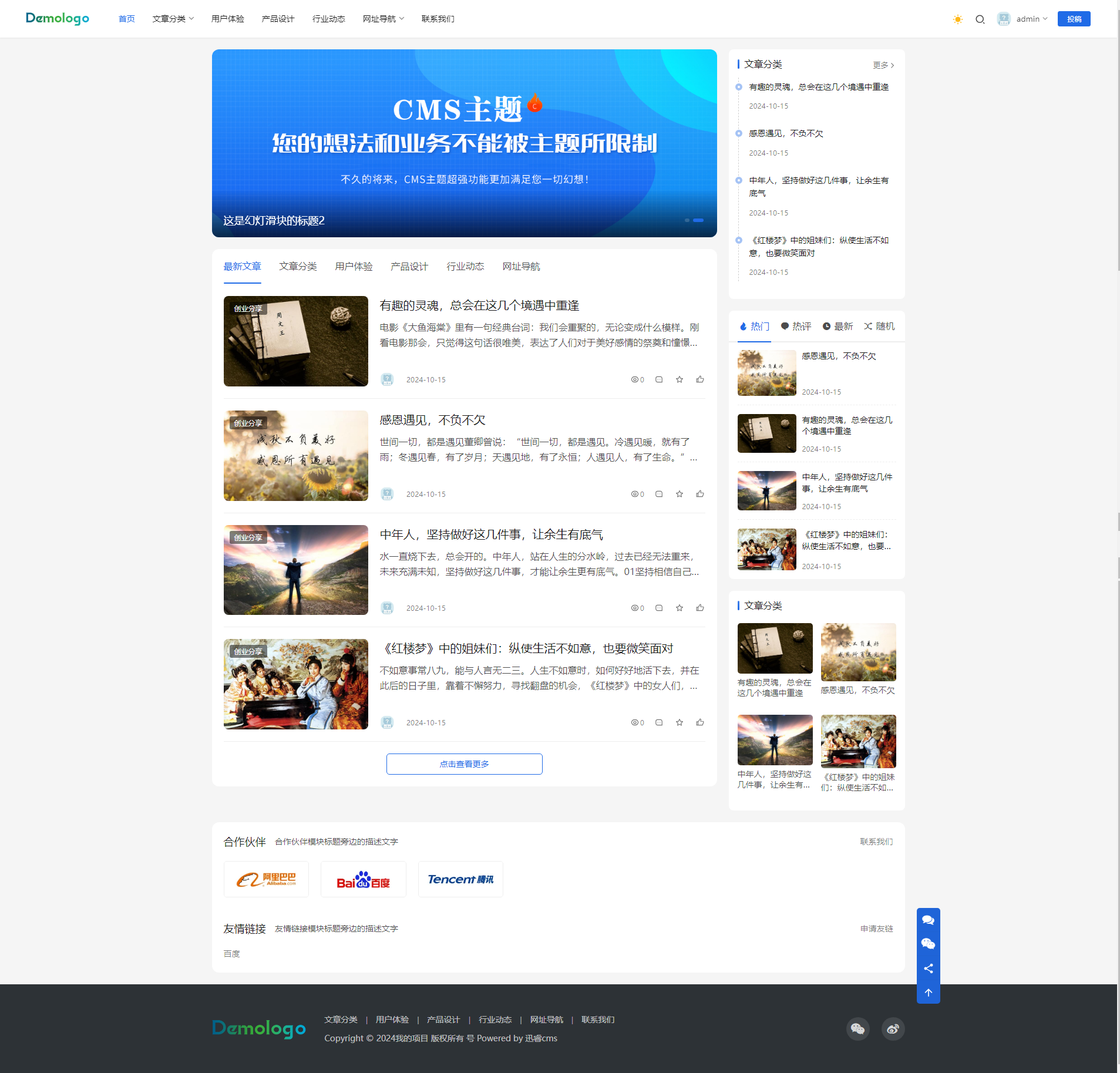1120x1073 pixels.
Task: Open the 文章分类 navigation dropdown
Action: click(173, 18)
